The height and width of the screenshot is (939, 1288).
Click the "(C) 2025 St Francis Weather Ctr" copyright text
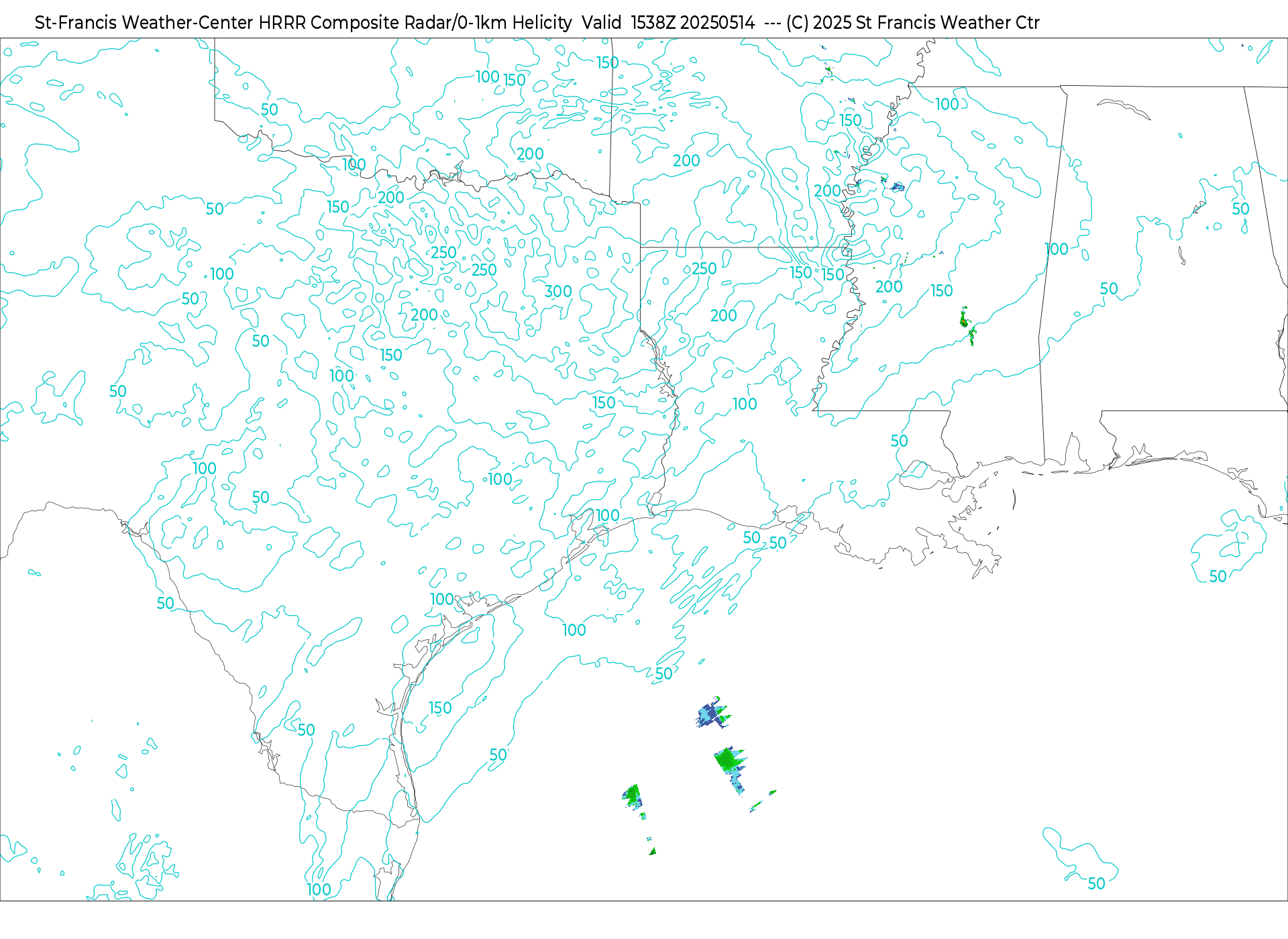click(913, 23)
